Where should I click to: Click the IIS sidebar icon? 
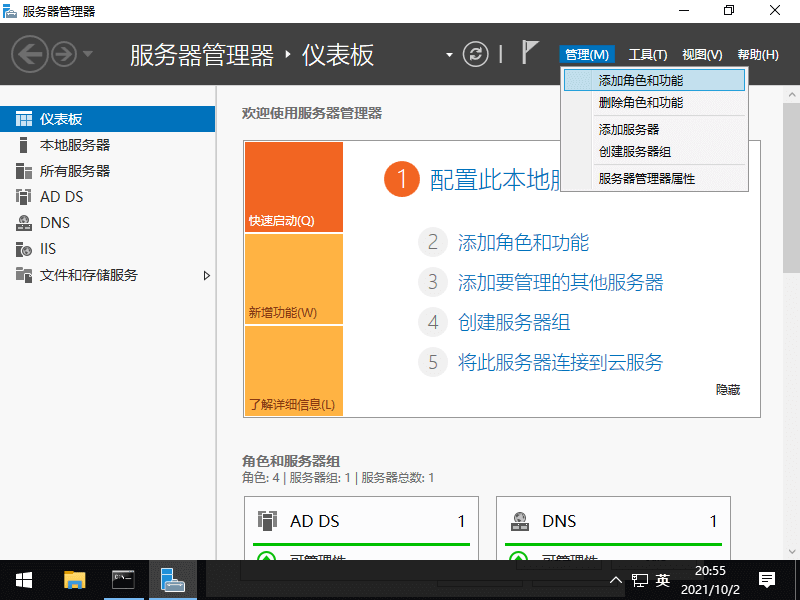(x=23, y=249)
